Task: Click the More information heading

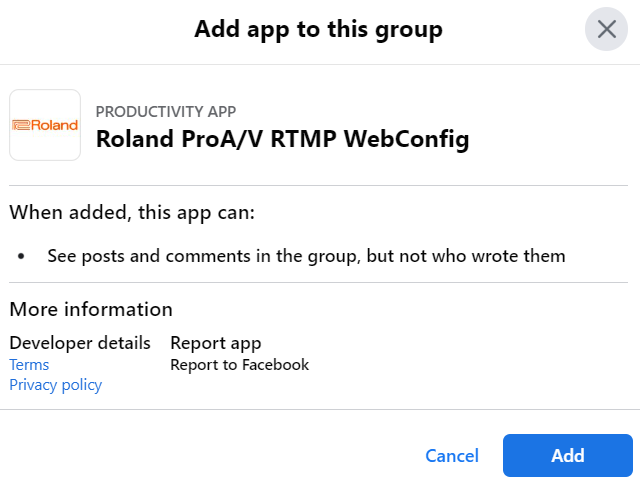Action: [x=91, y=309]
